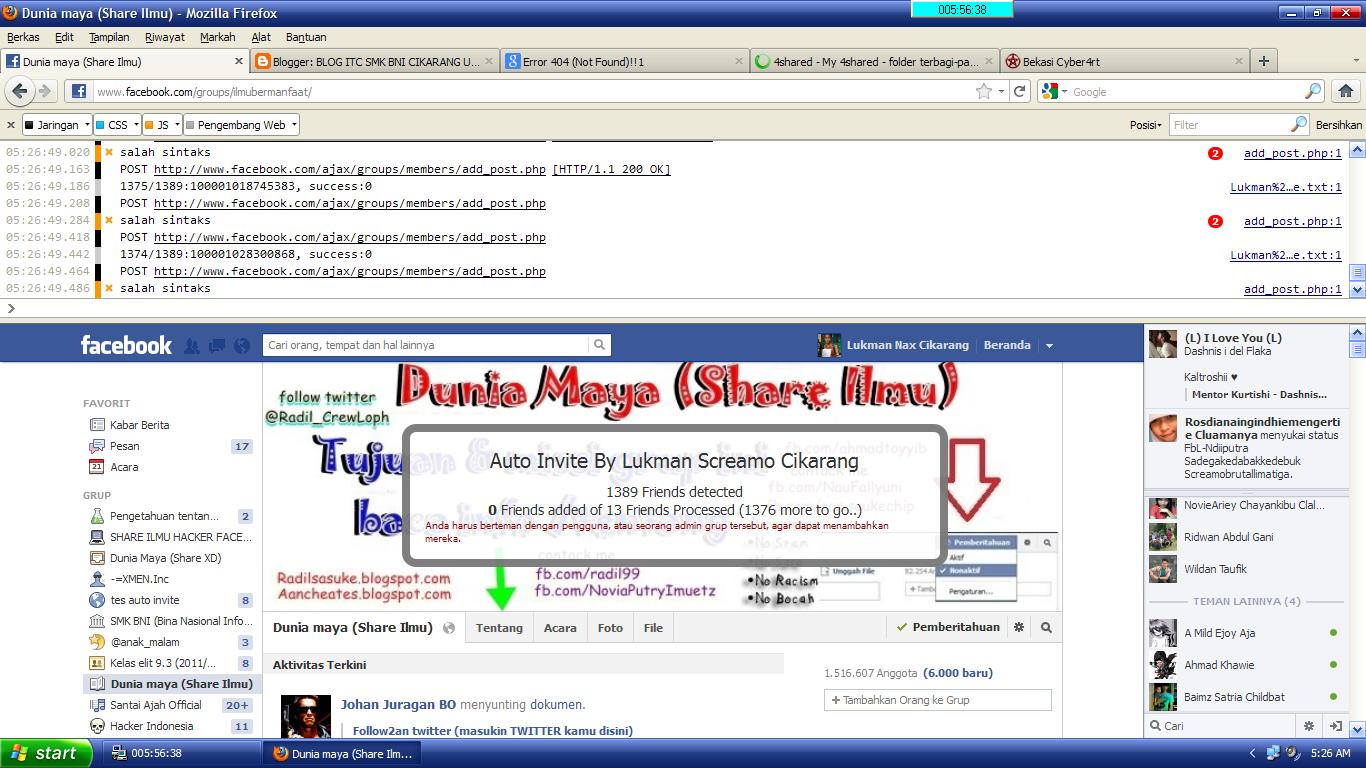Image resolution: width=1366 pixels, height=768 pixels.
Task: Click the group search magnifier icon
Action: click(x=1046, y=628)
